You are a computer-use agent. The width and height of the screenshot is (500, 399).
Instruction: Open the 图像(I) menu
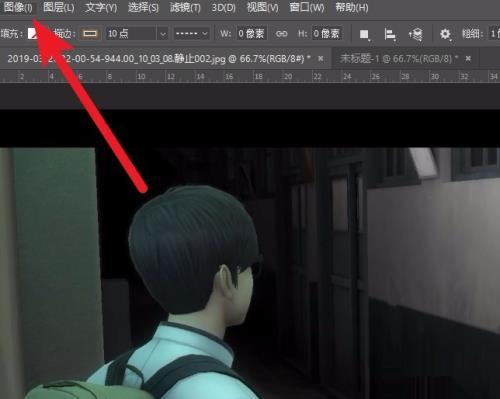(x=18, y=7)
